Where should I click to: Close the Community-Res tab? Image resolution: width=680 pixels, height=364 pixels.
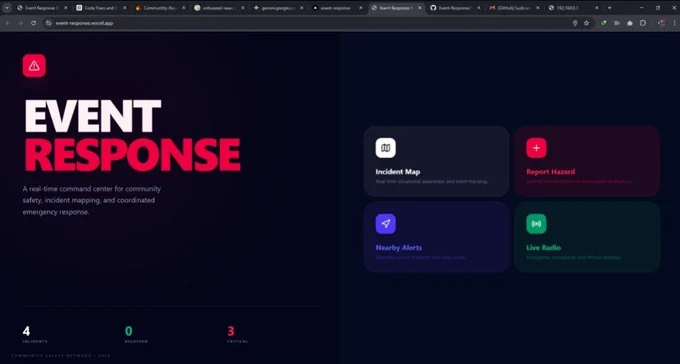point(183,8)
